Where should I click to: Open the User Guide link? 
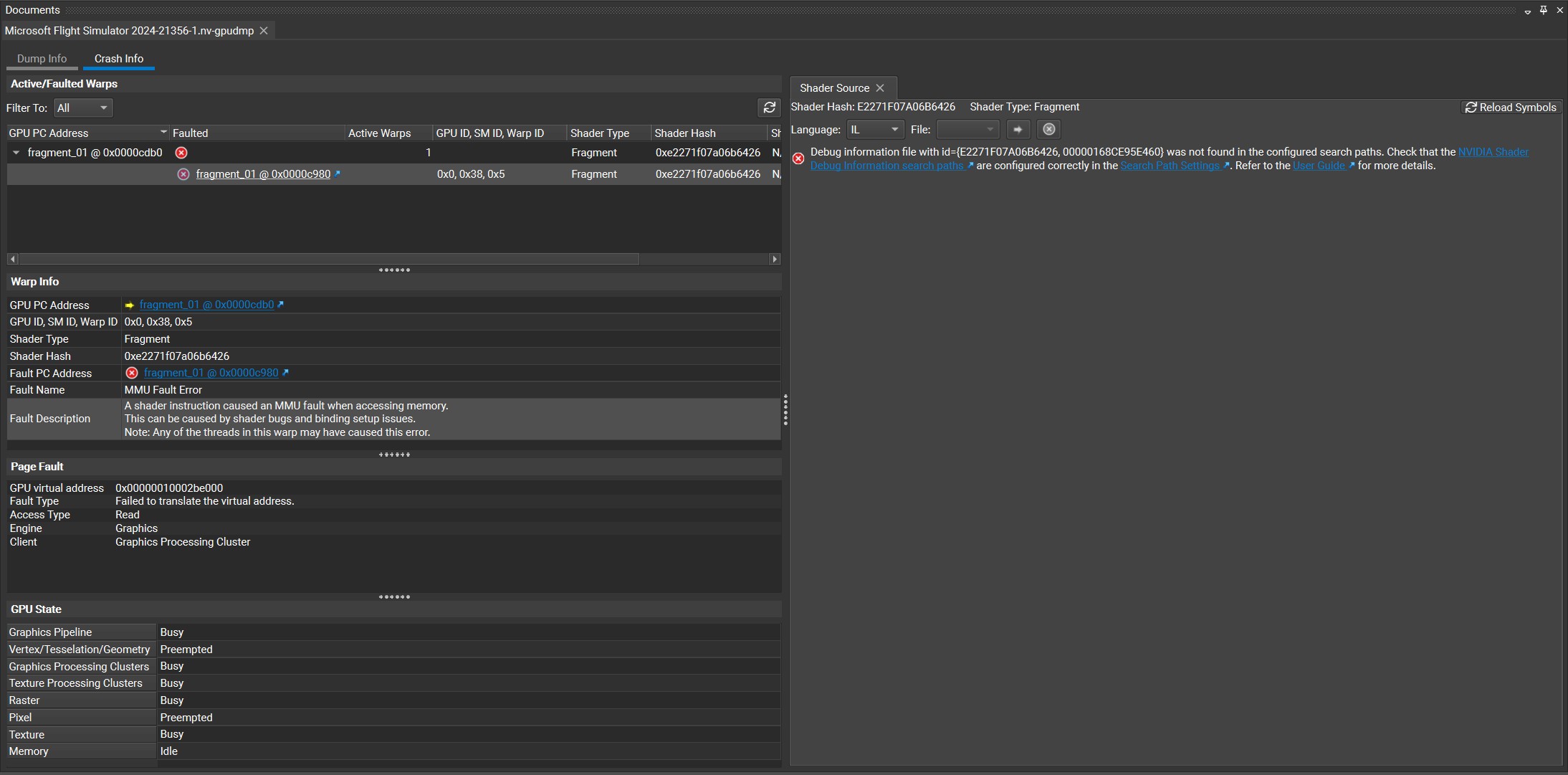(1319, 166)
